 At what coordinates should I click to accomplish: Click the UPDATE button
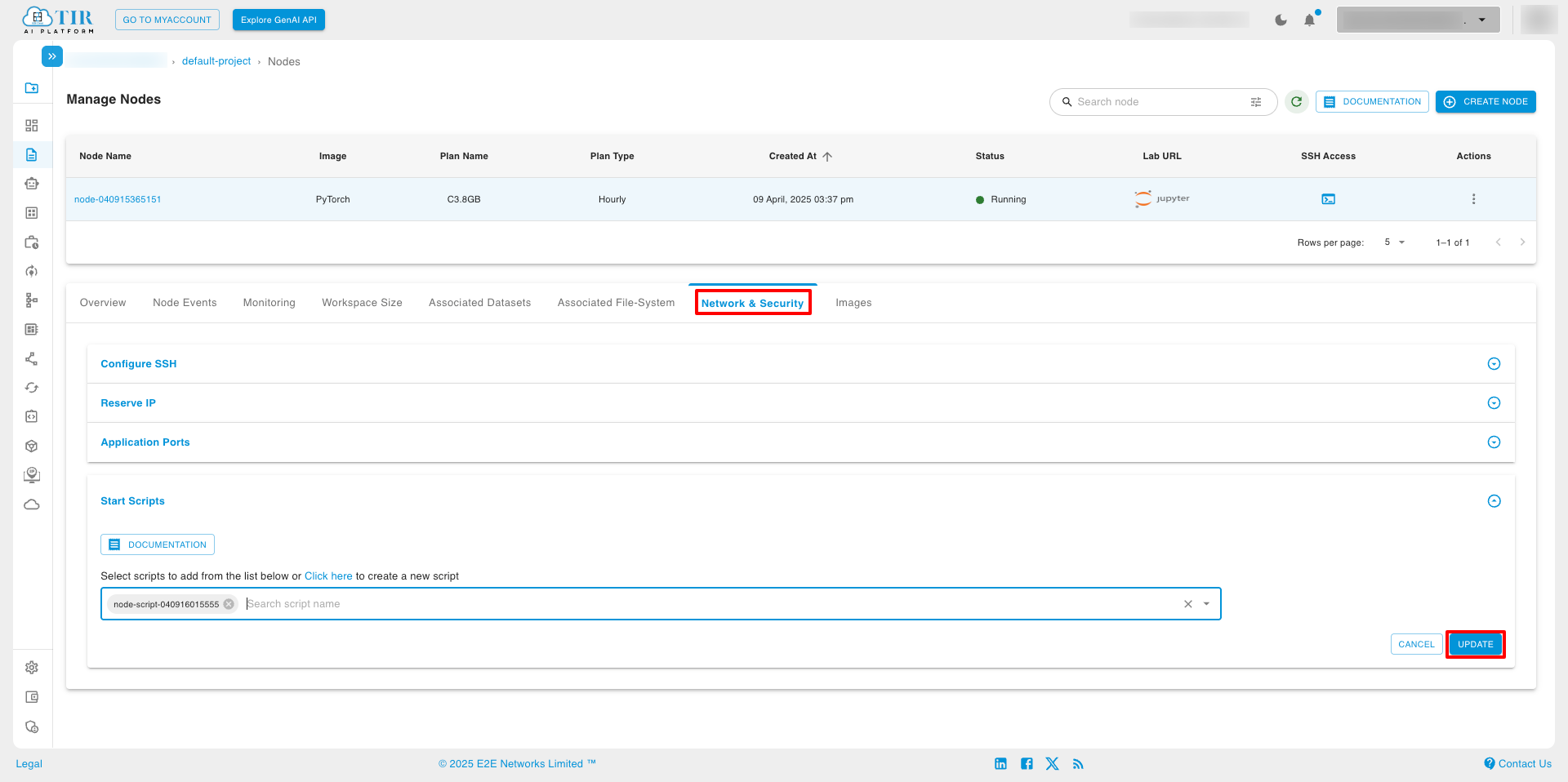pos(1475,644)
